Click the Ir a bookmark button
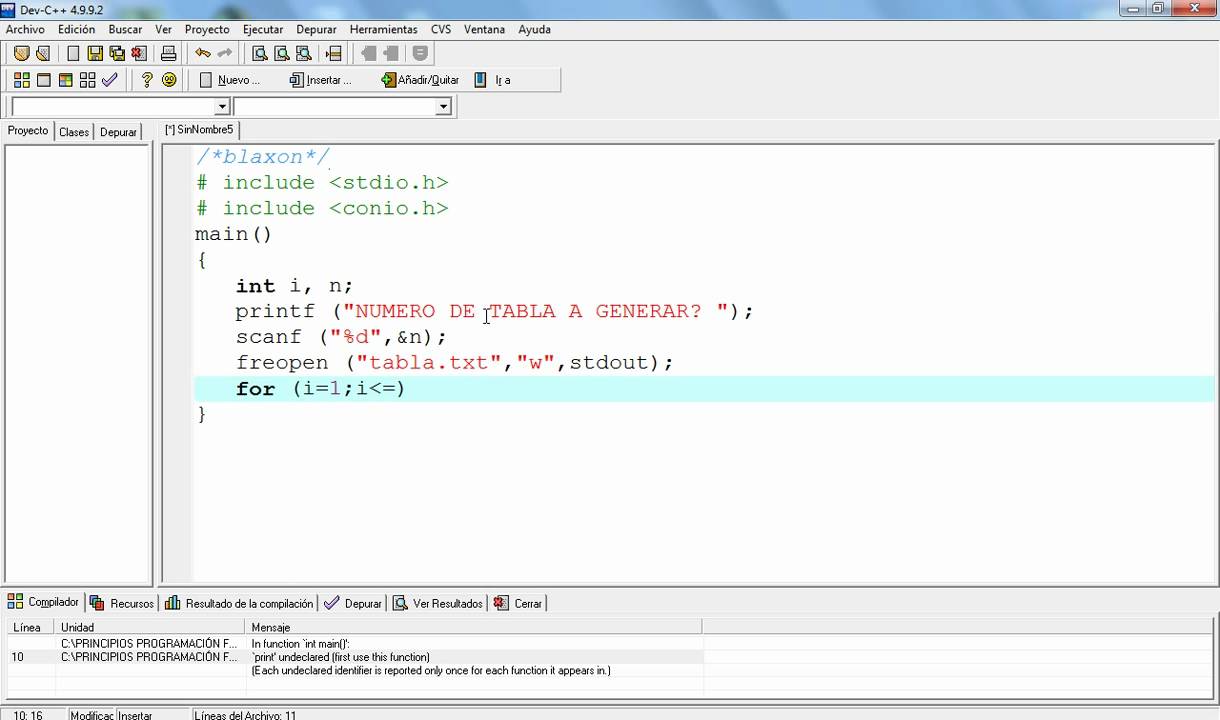1220x720 pixels. coord(493,80)
